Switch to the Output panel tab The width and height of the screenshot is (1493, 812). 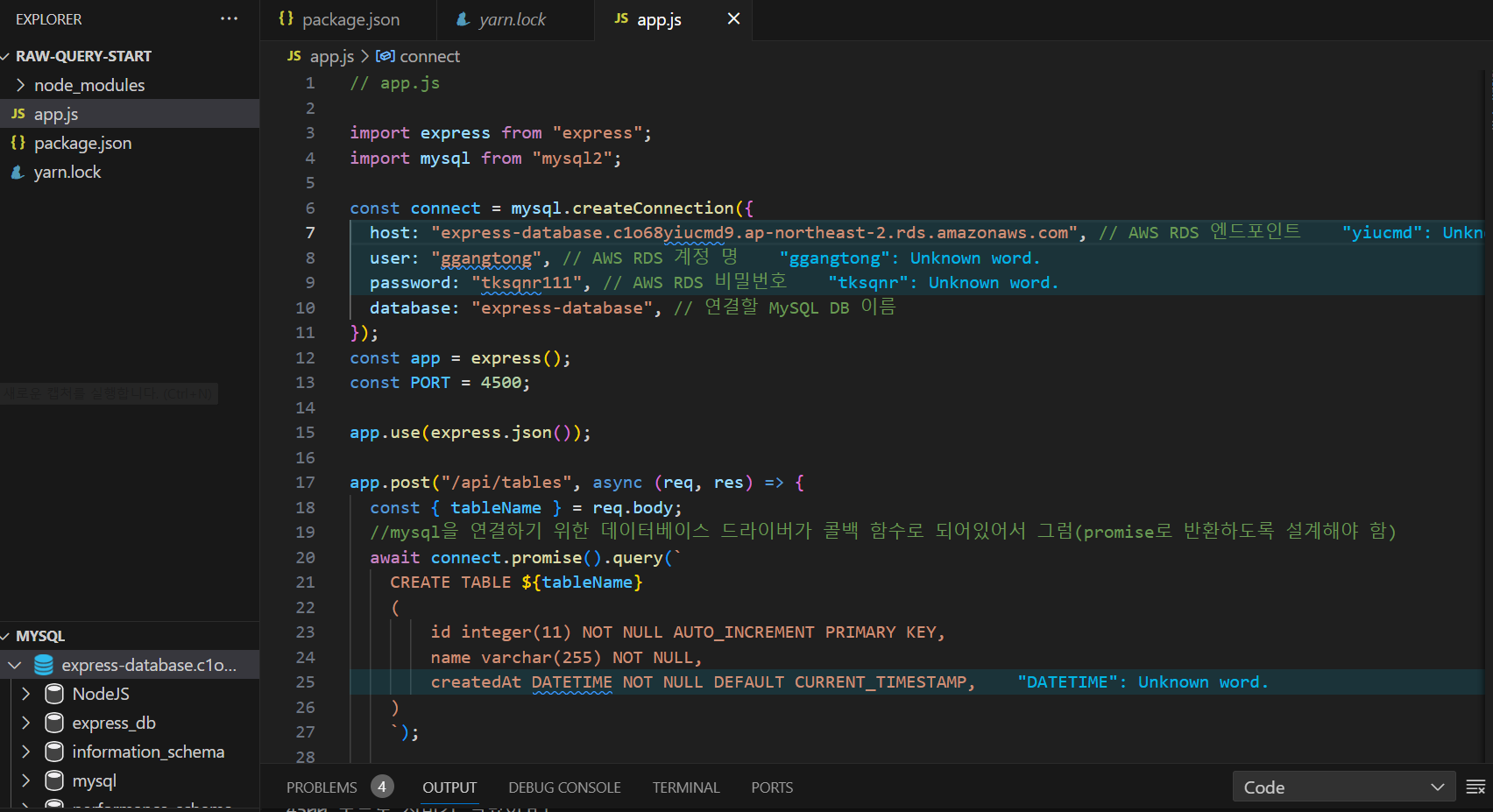[449, 787]
